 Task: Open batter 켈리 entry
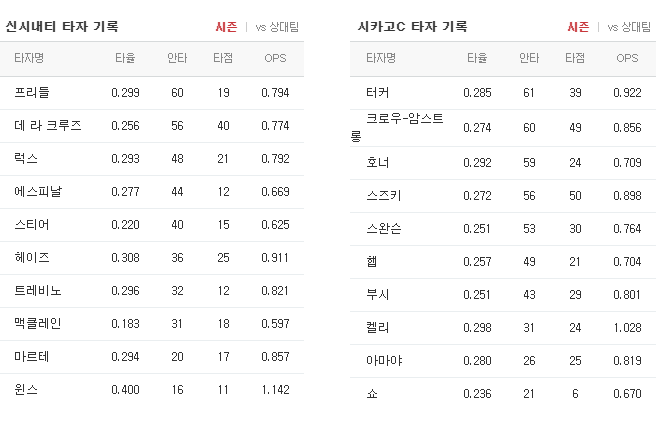click(x=378, y=327)
